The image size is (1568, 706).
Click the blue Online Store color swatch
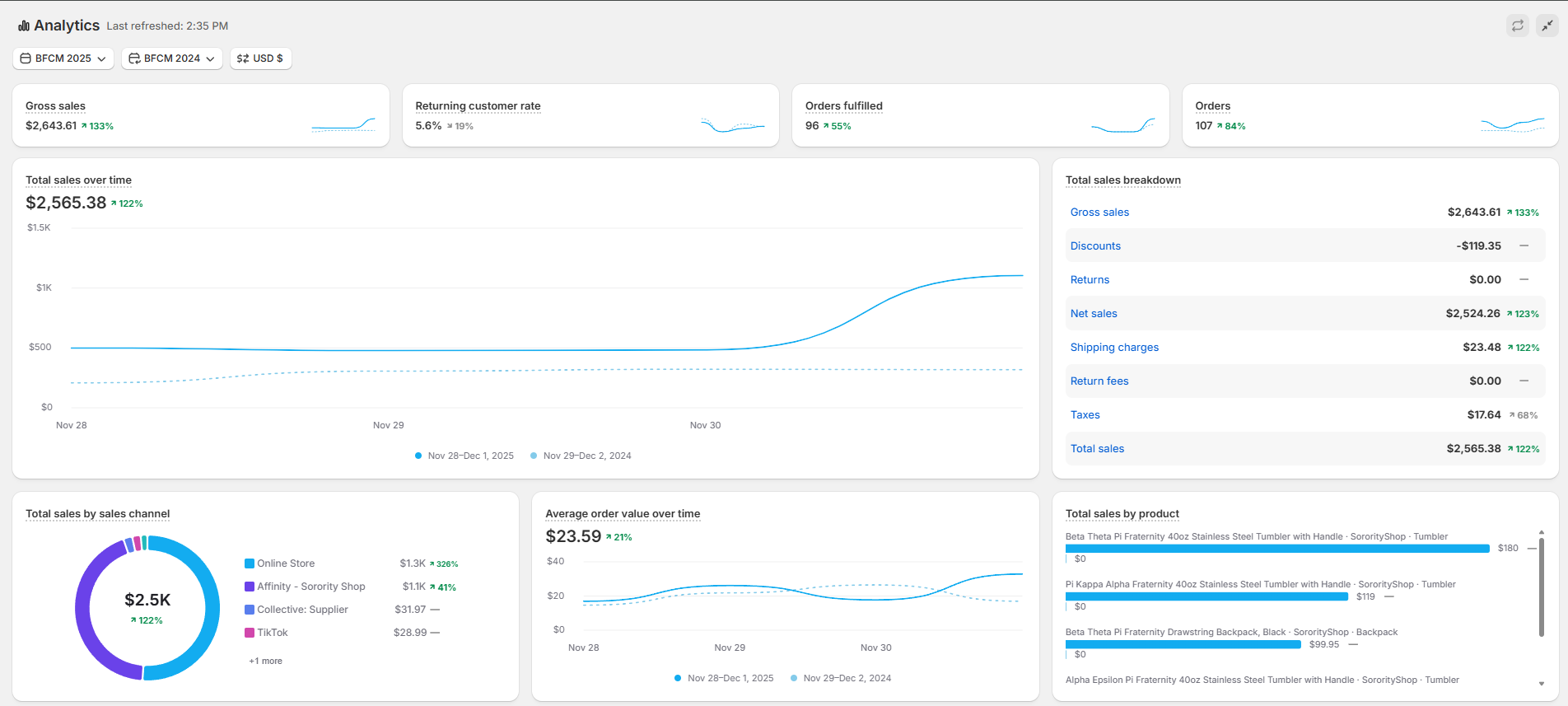pos(250,563)
